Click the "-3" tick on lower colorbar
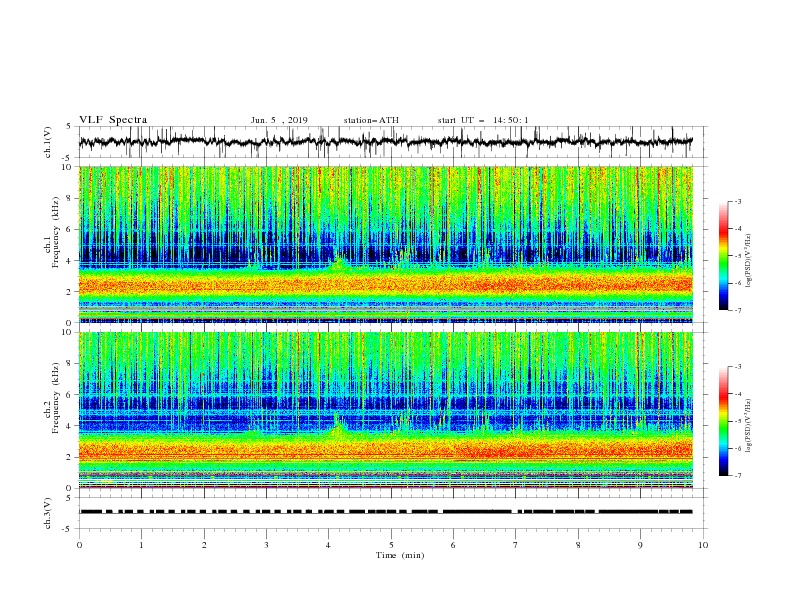Viewport: 792px width, 612px height. 737,367
